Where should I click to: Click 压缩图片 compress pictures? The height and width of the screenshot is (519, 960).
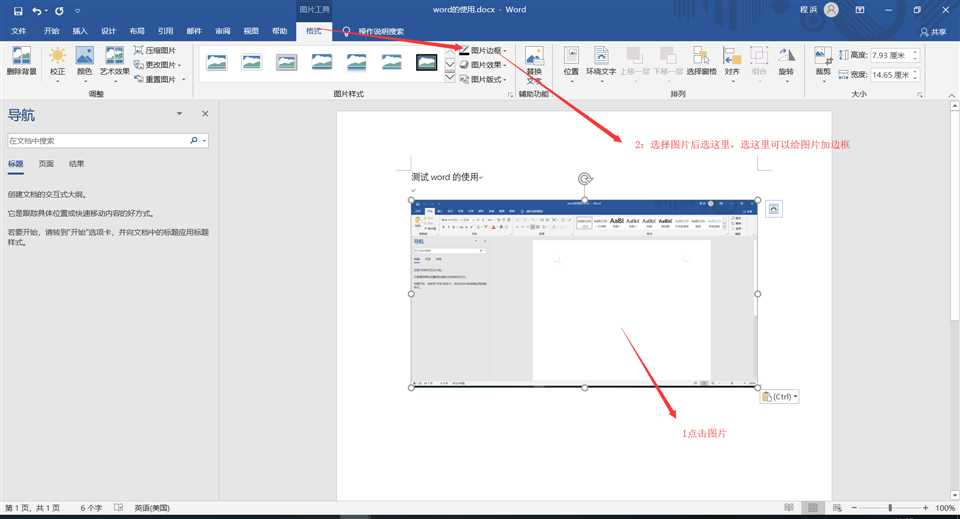click(x=155, y=50)
